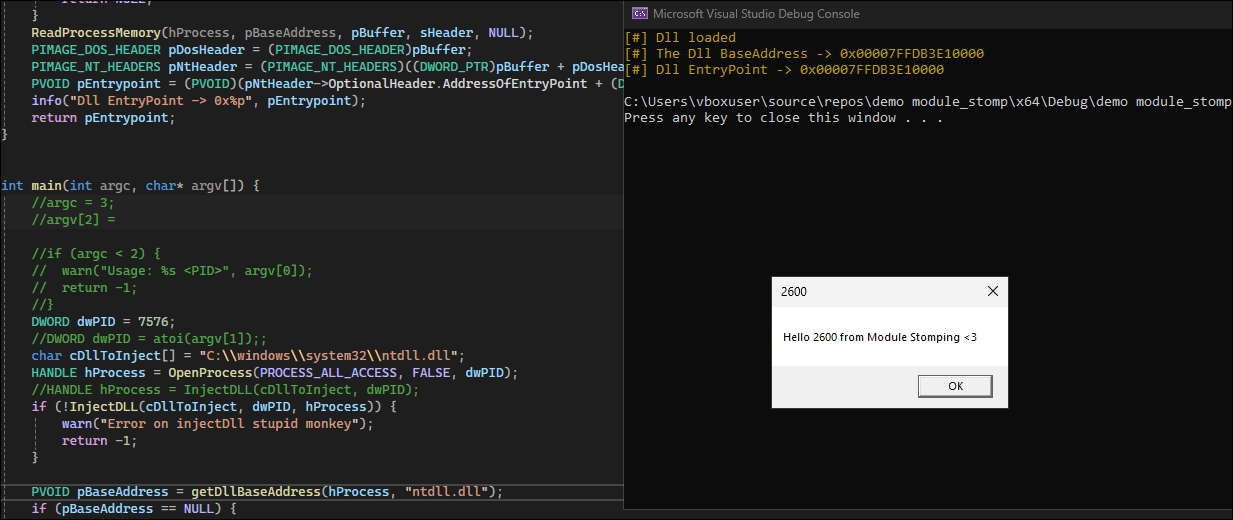Click the '//DWORD dwPID = atoi(argv[1]);;' comment
This screenshot has width=1233, height=520.
(x=150, y=339)
